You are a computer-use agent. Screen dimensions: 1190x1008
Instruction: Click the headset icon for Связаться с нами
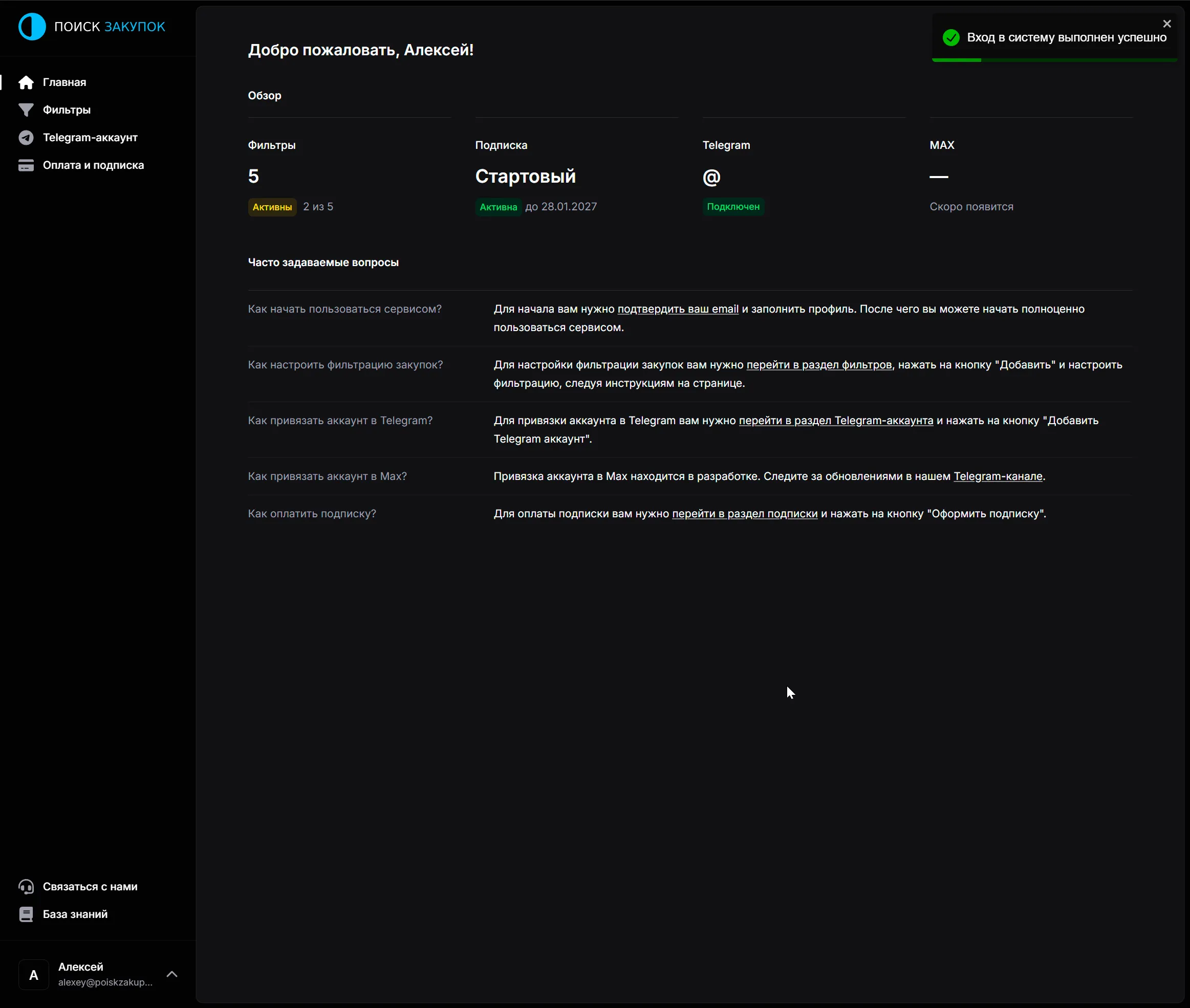coord(26,886)
